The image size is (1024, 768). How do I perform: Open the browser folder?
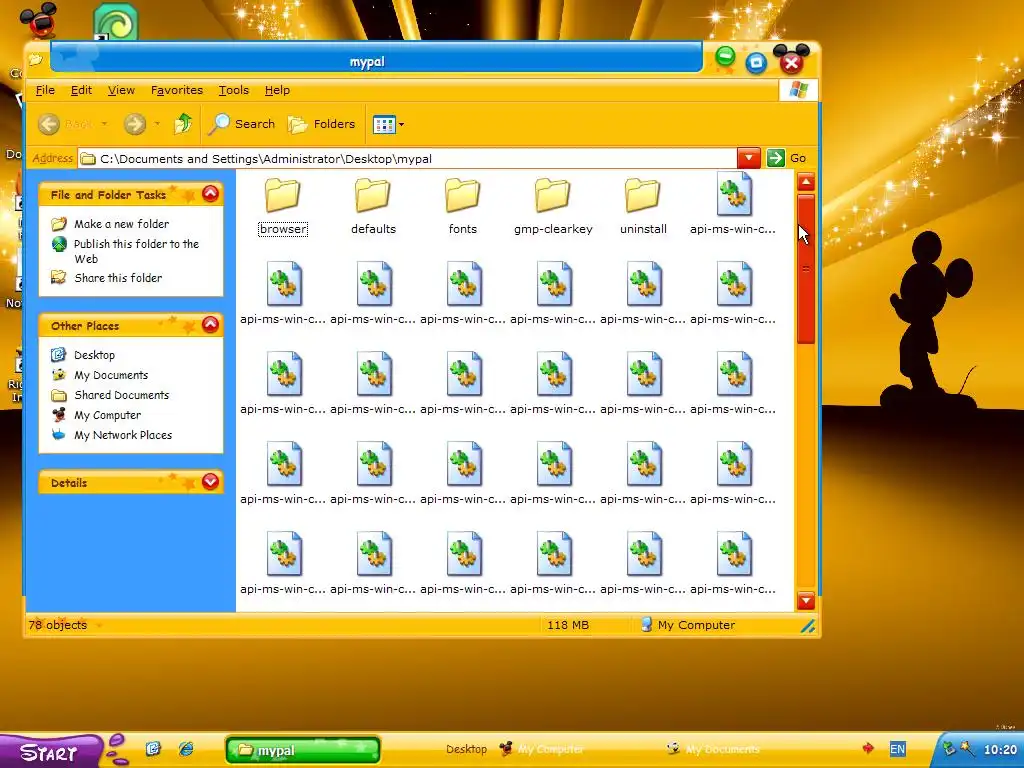coord(283,206)
